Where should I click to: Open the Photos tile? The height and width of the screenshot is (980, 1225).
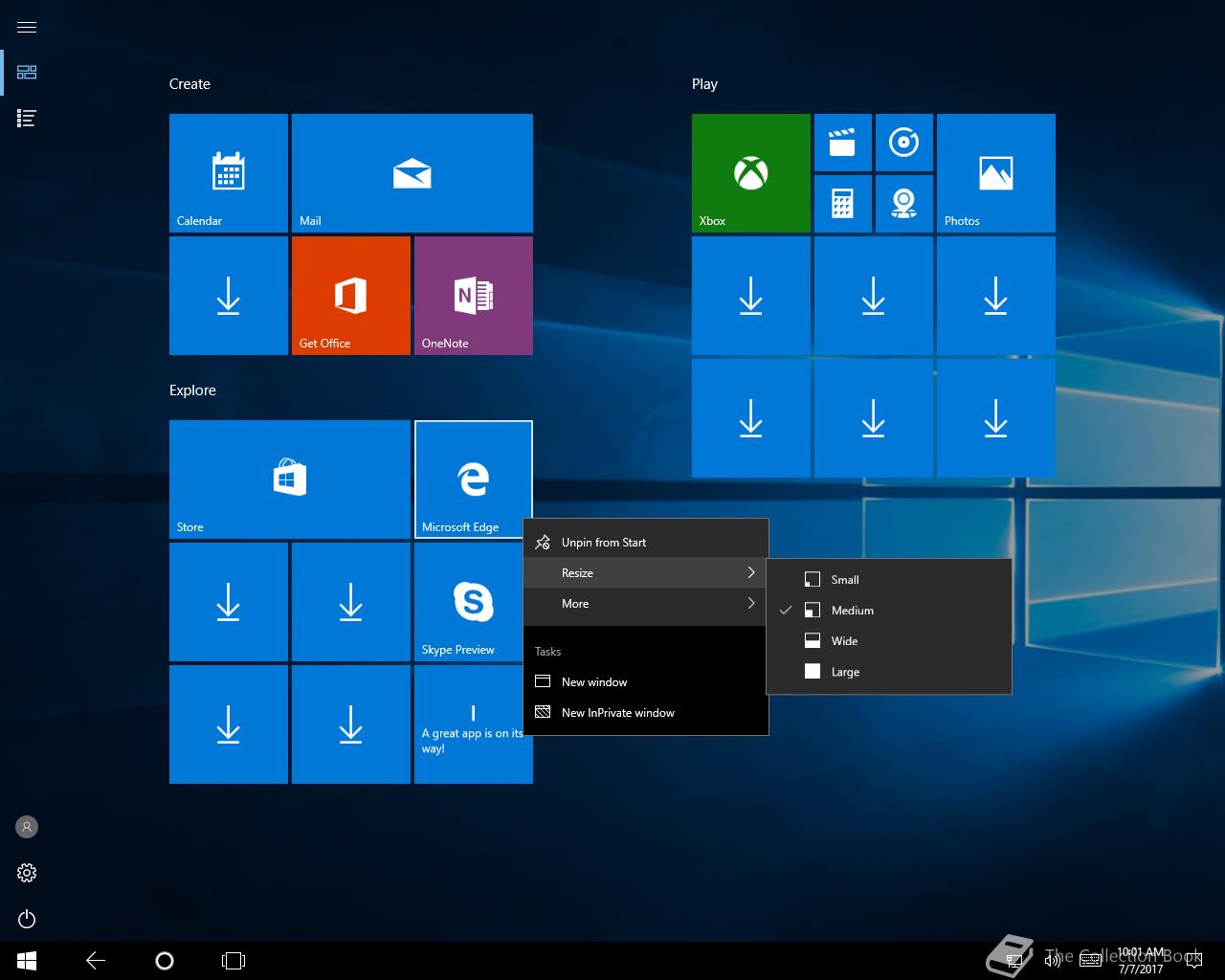tap(996, 173)
